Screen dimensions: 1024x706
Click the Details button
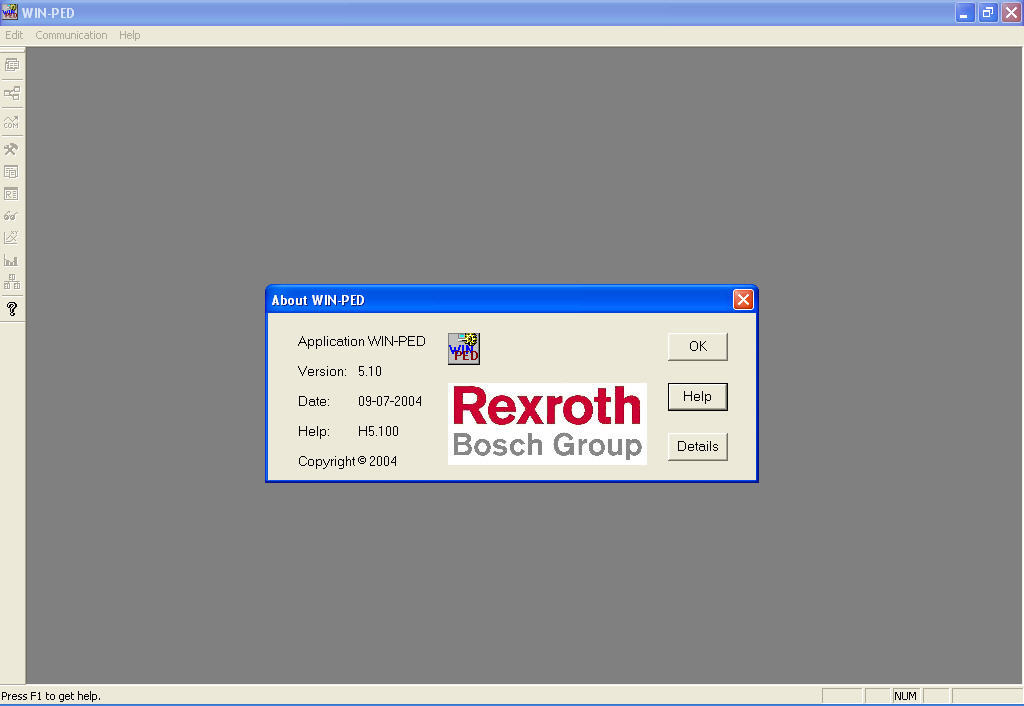coord(697,446)
